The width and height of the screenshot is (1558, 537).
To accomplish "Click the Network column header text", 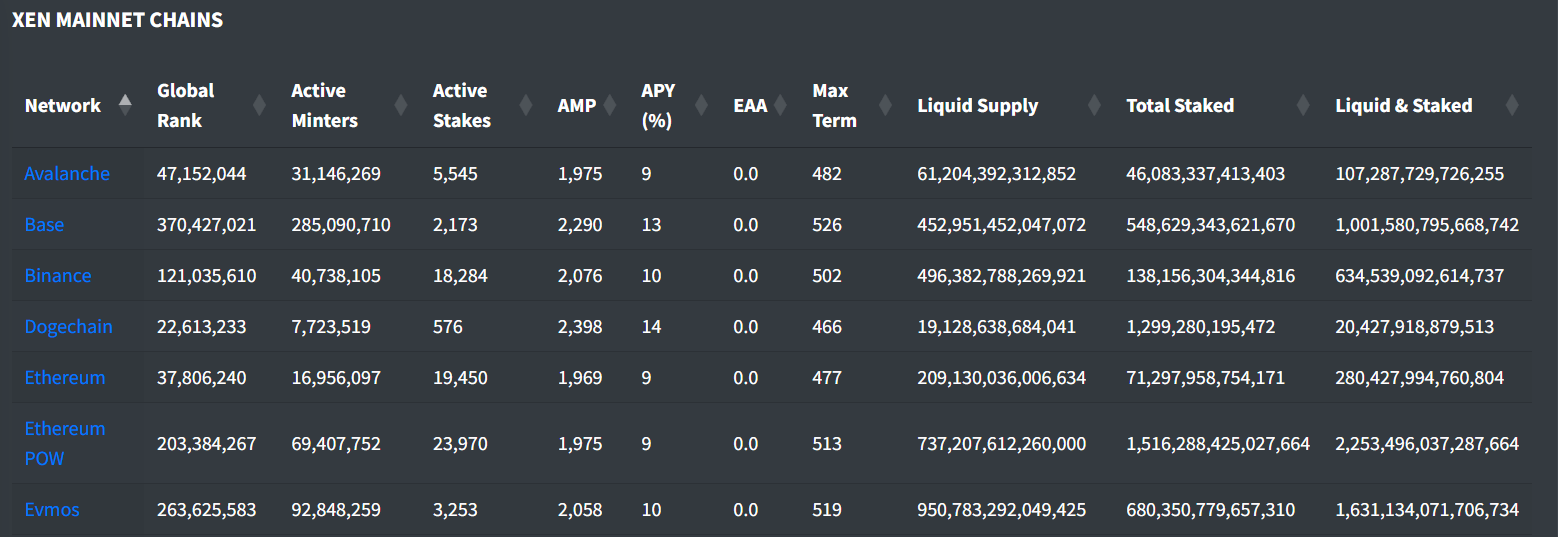I will click(x=63, y=106).
